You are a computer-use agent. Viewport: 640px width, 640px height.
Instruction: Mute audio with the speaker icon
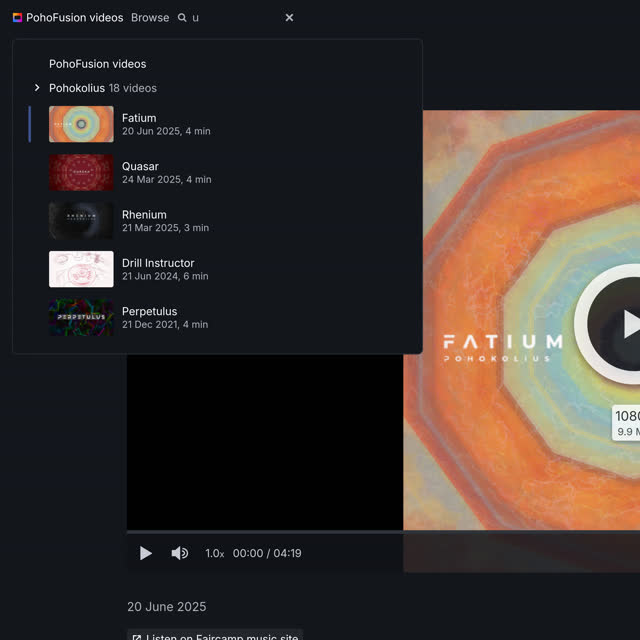180,553
